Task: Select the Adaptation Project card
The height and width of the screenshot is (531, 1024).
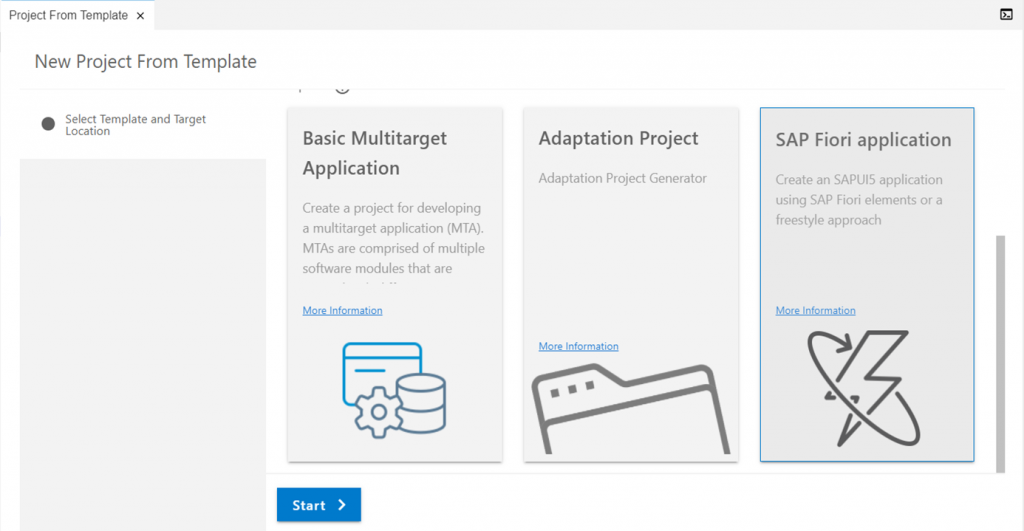Action: tap(631, 285)
